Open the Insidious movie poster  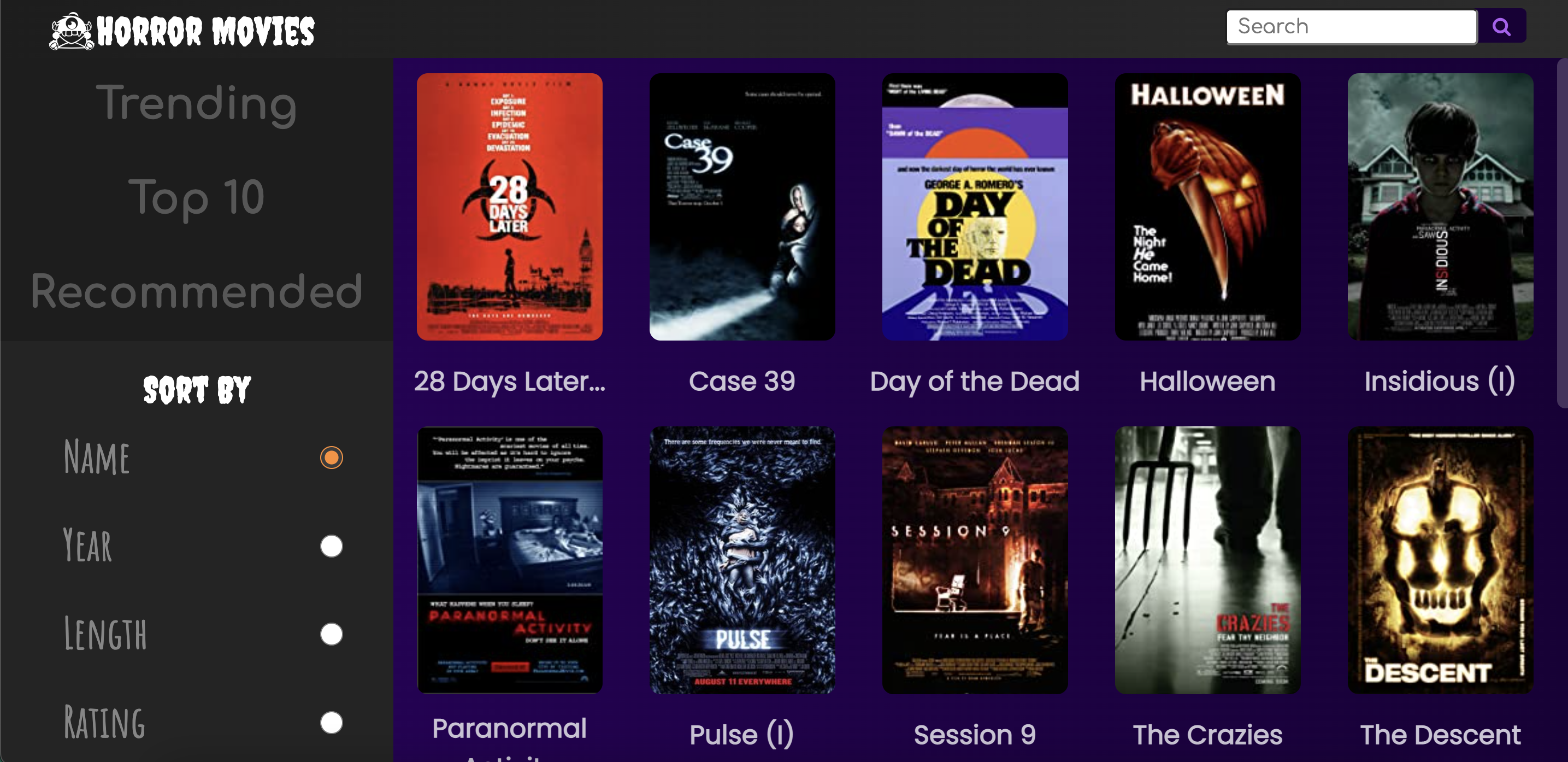click(1440, 207)
